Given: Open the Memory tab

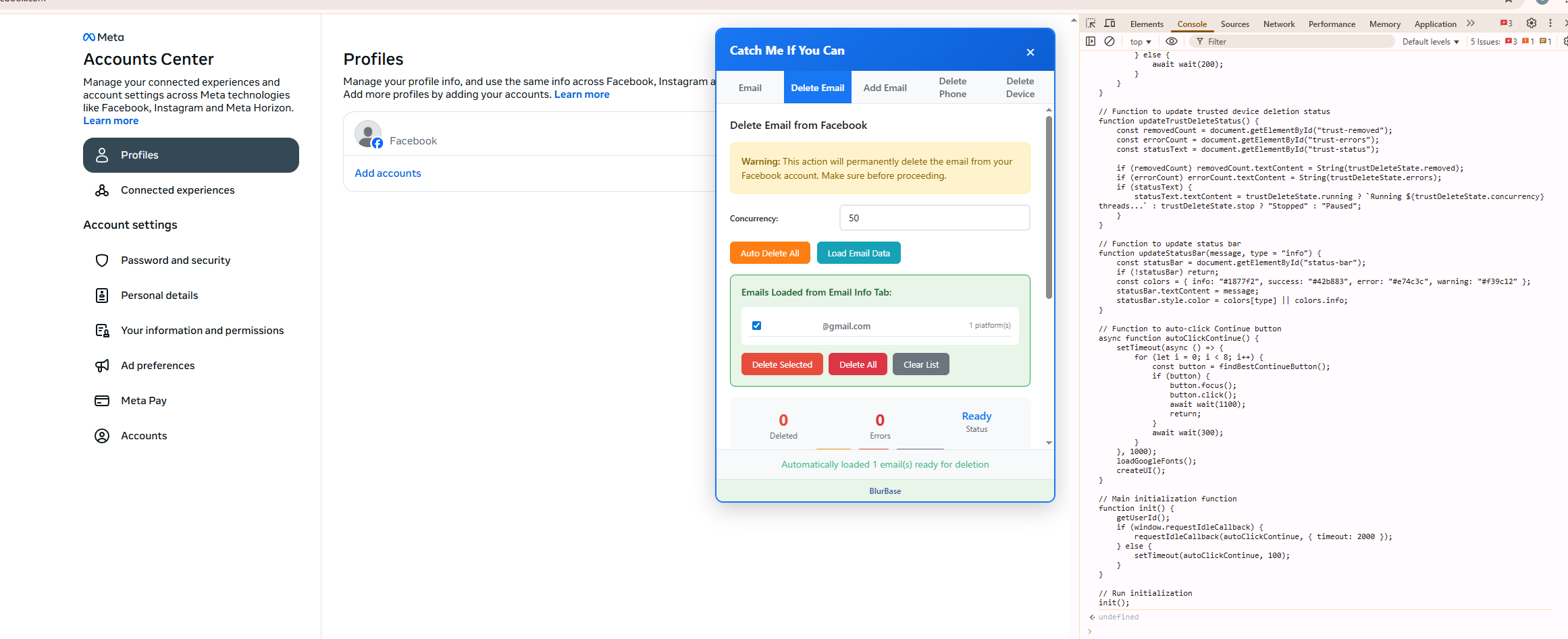Looking at the screenshot, I should 1385,24.
